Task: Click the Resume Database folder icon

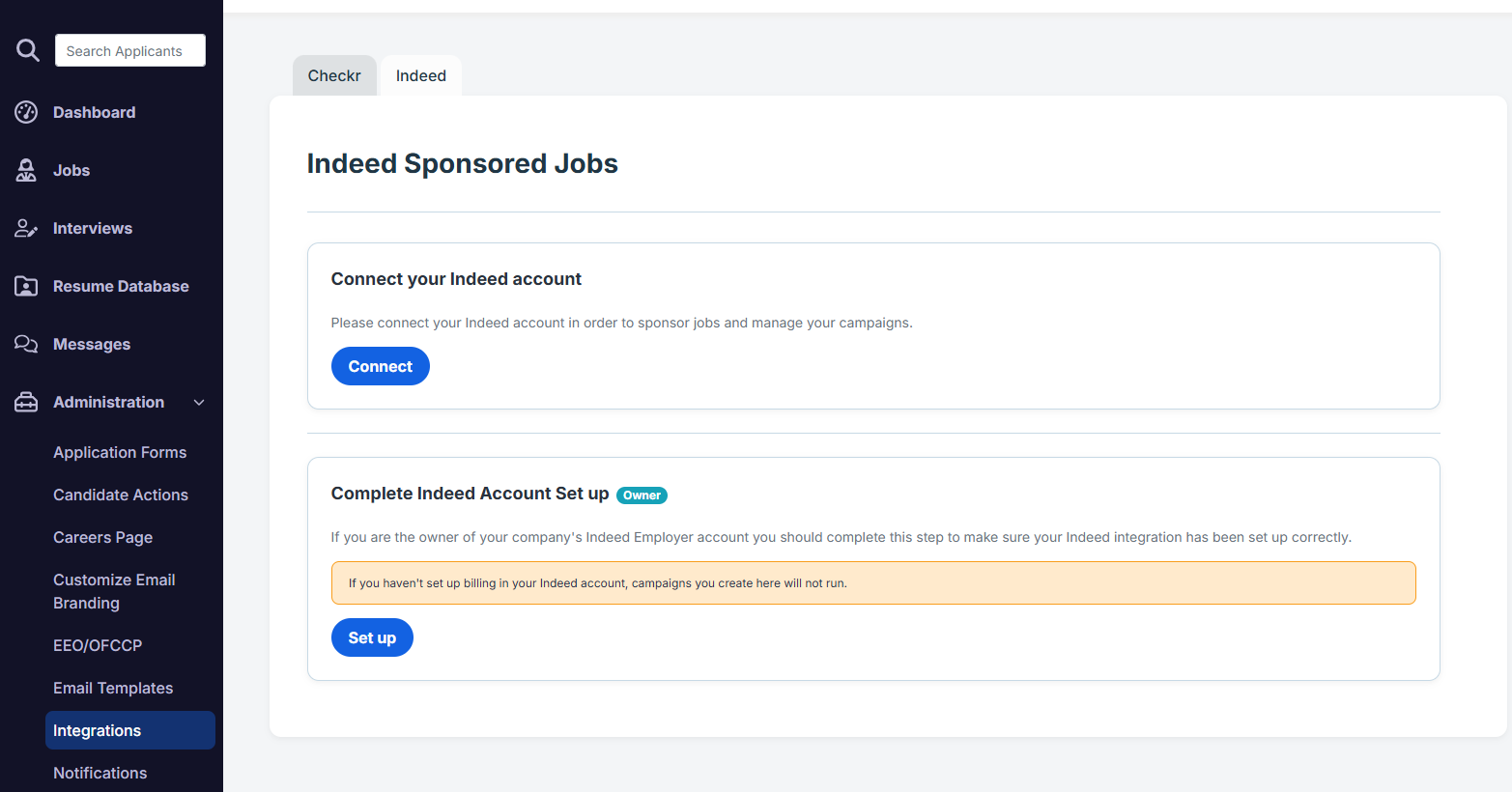Action: (x=26, y=286)
